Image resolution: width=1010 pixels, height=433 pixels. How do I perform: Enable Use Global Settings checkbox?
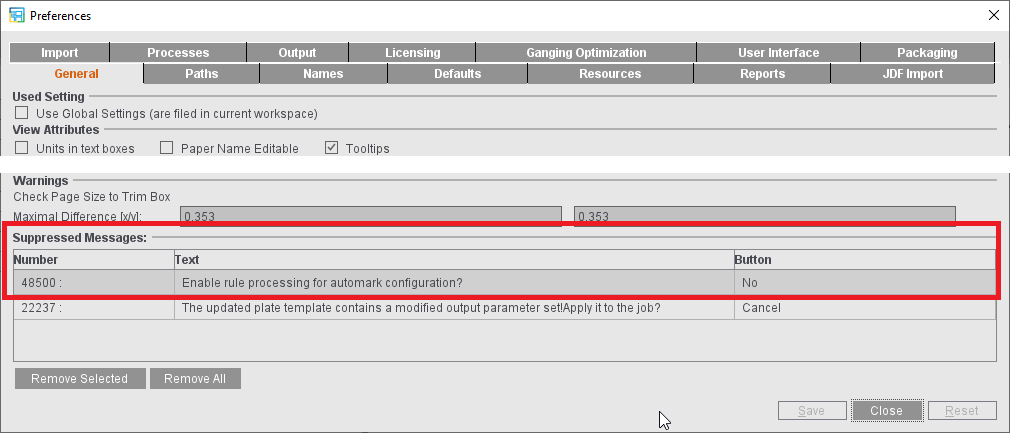22,114
